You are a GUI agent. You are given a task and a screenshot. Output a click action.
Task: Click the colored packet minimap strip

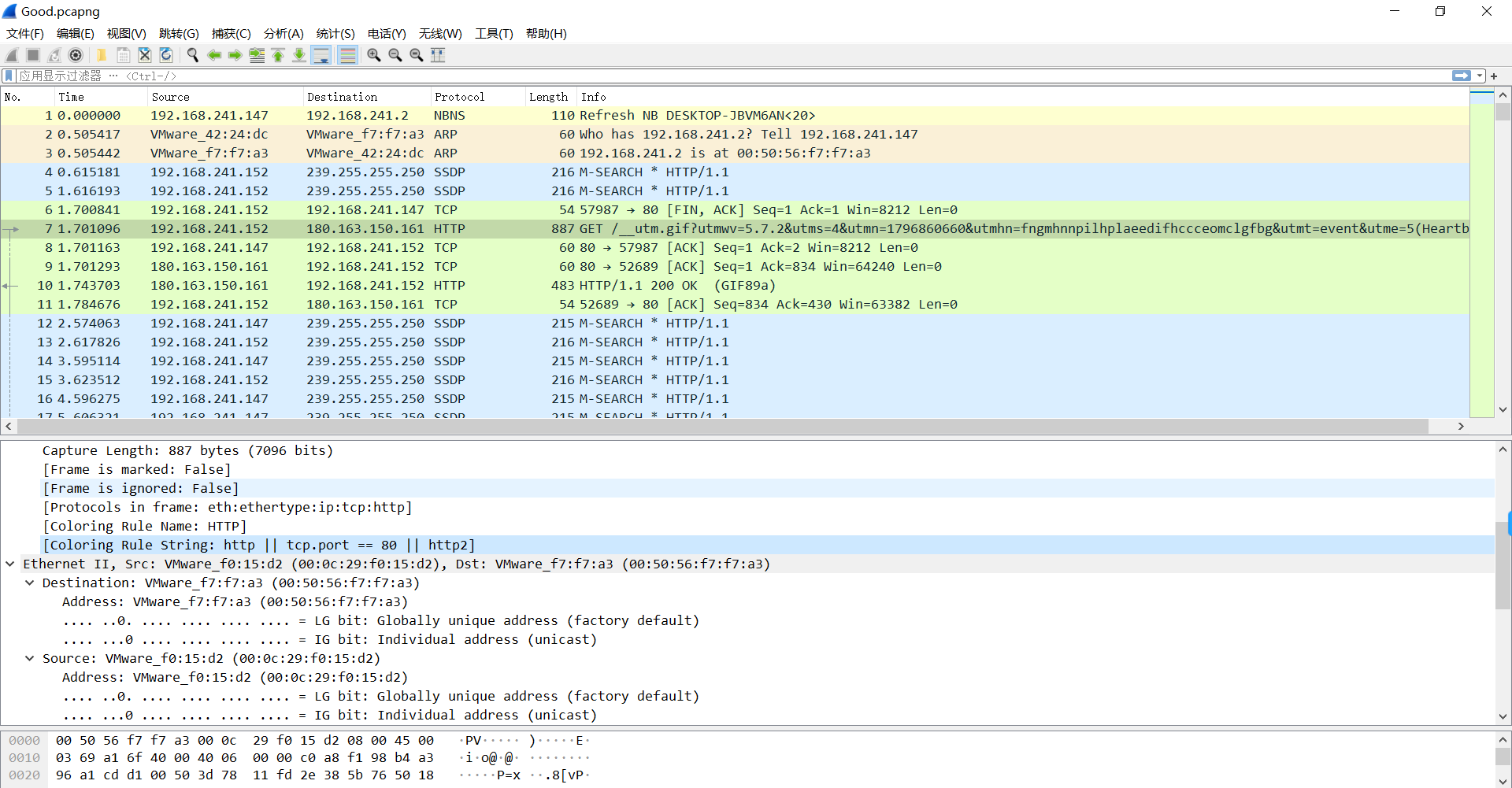click(1482, 252)
